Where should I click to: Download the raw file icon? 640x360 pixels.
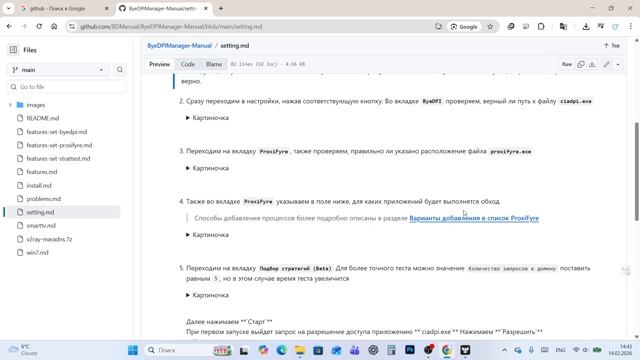pos(592,64)
